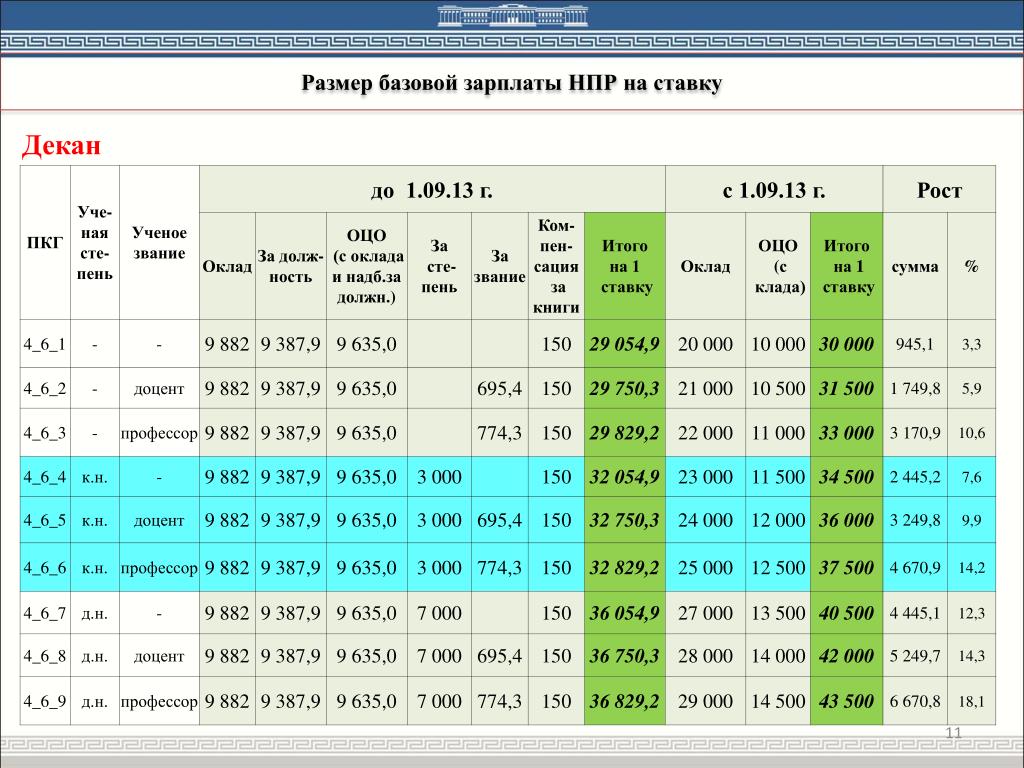The width and height of the screenshot is (1024, 768).
Task: Click the new salary value 25 000
Action: (x=705, y=568)
